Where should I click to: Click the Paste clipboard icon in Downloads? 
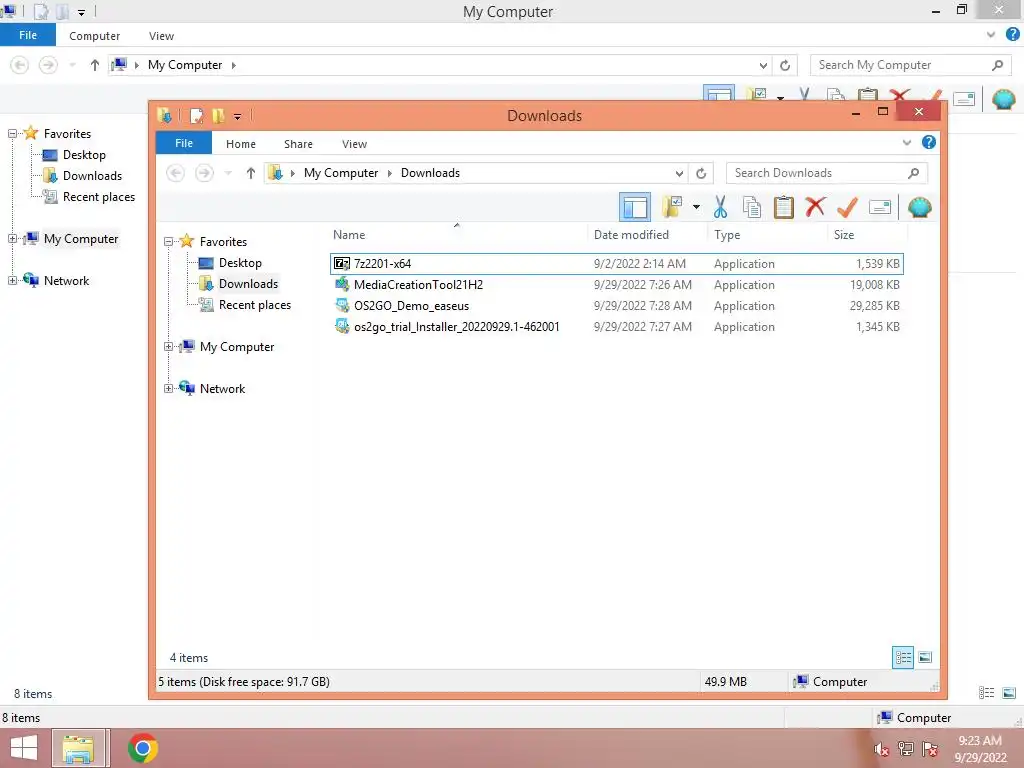tap(783, 207)
